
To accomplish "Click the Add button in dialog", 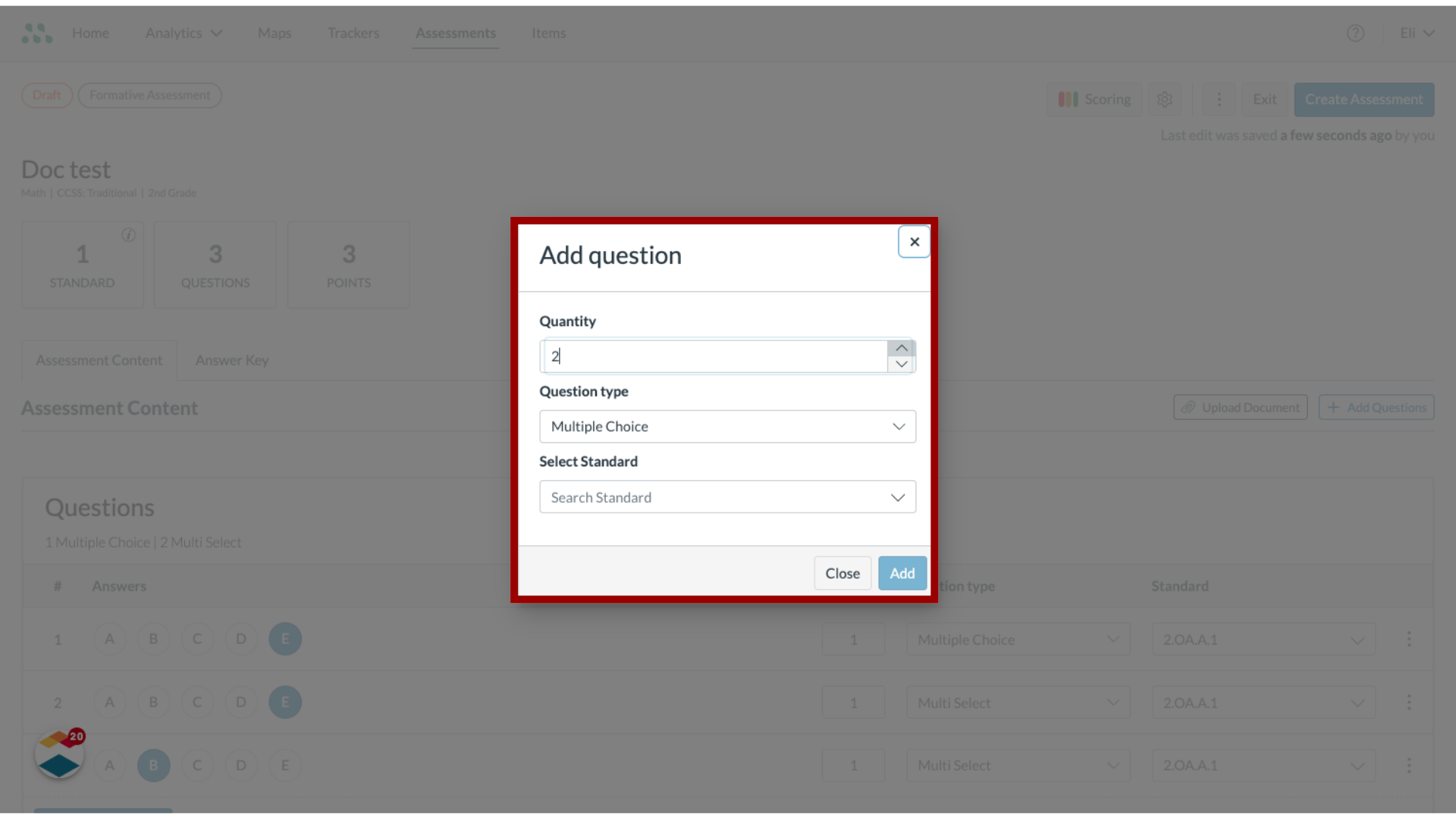I will (x=901, y=573).
